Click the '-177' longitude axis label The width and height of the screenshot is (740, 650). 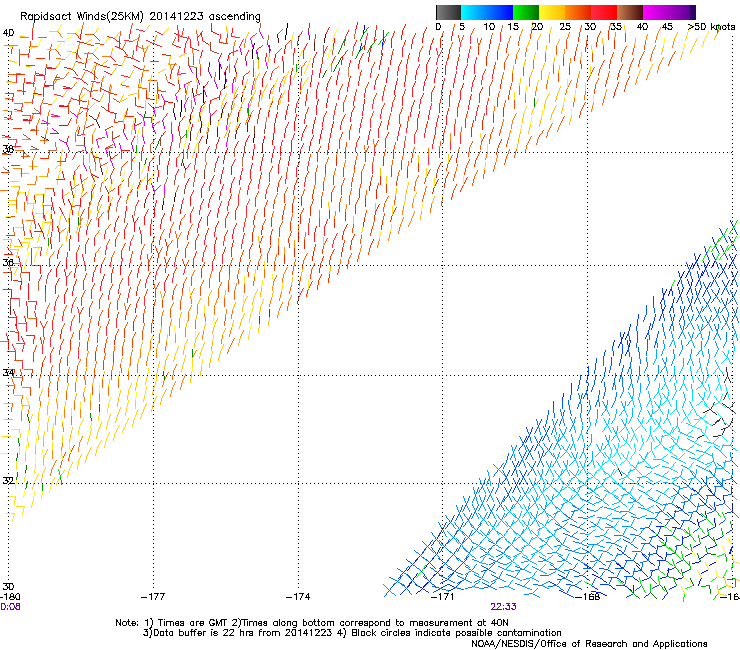pos(153,597)
